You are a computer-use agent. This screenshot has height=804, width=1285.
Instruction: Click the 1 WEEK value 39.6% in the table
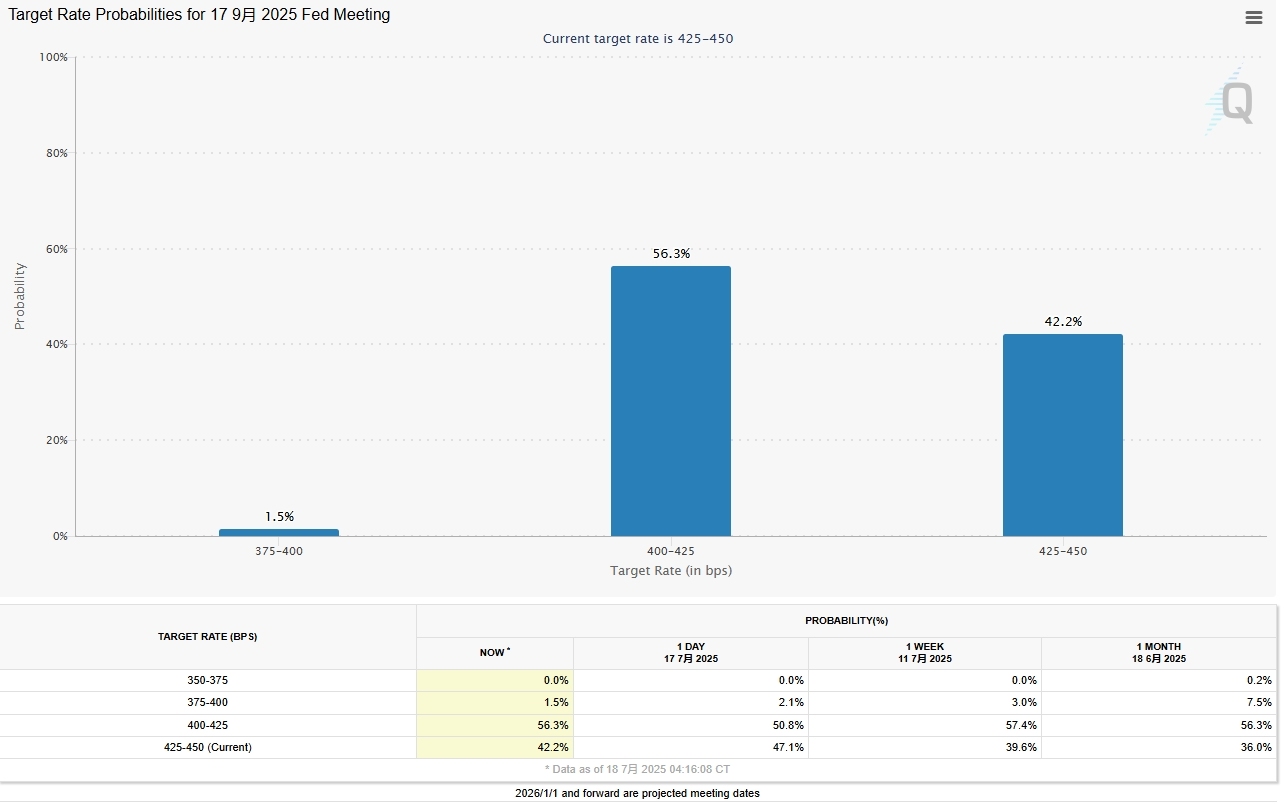[1021, 747]
